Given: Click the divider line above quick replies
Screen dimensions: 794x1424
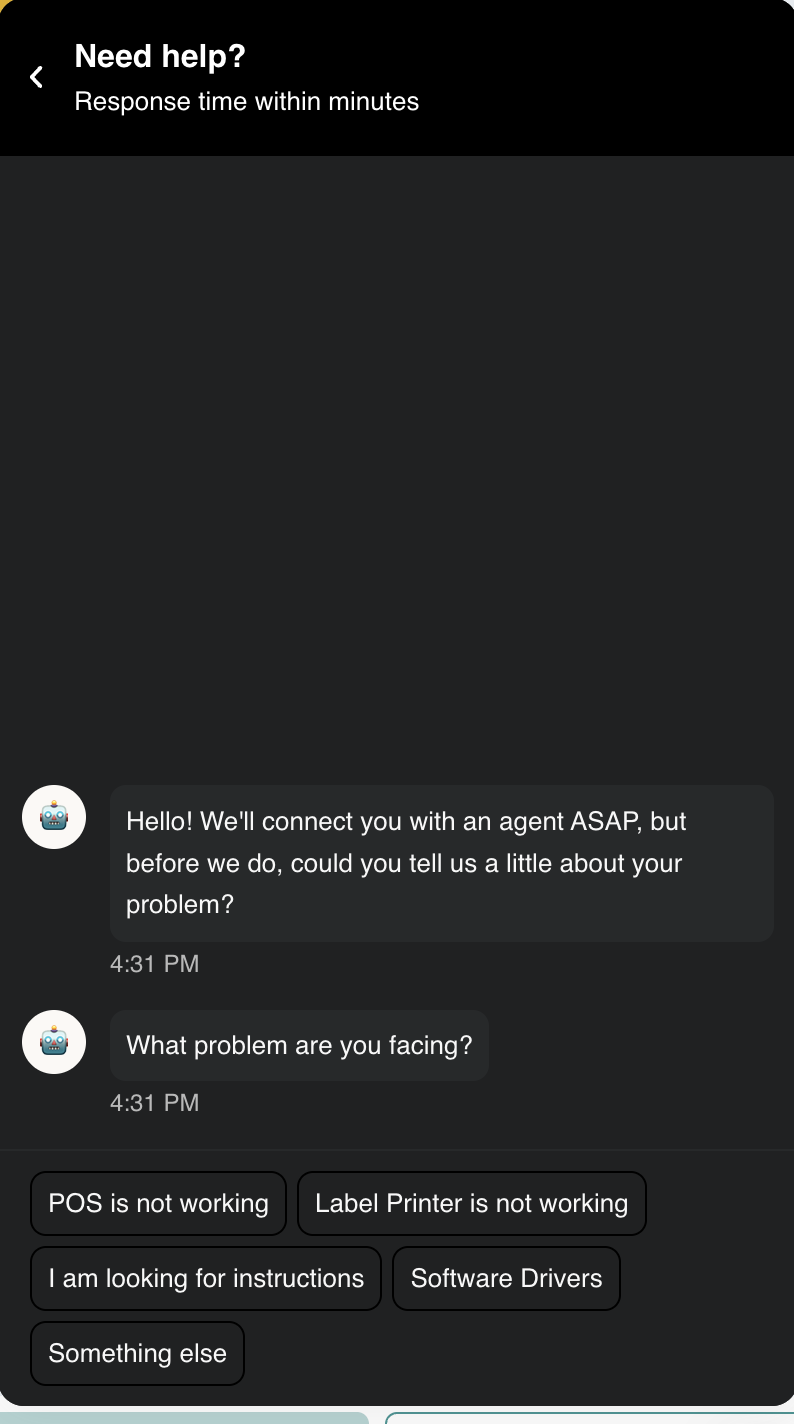Looking at the screenshot, I should tap(397, 1150).
